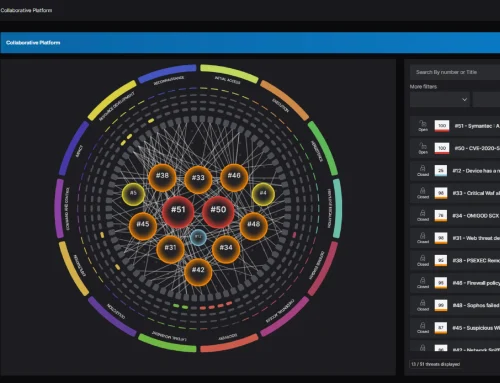The image size is (500, 383).
Task: Select orange threat node #31
Action: point(170,249)
